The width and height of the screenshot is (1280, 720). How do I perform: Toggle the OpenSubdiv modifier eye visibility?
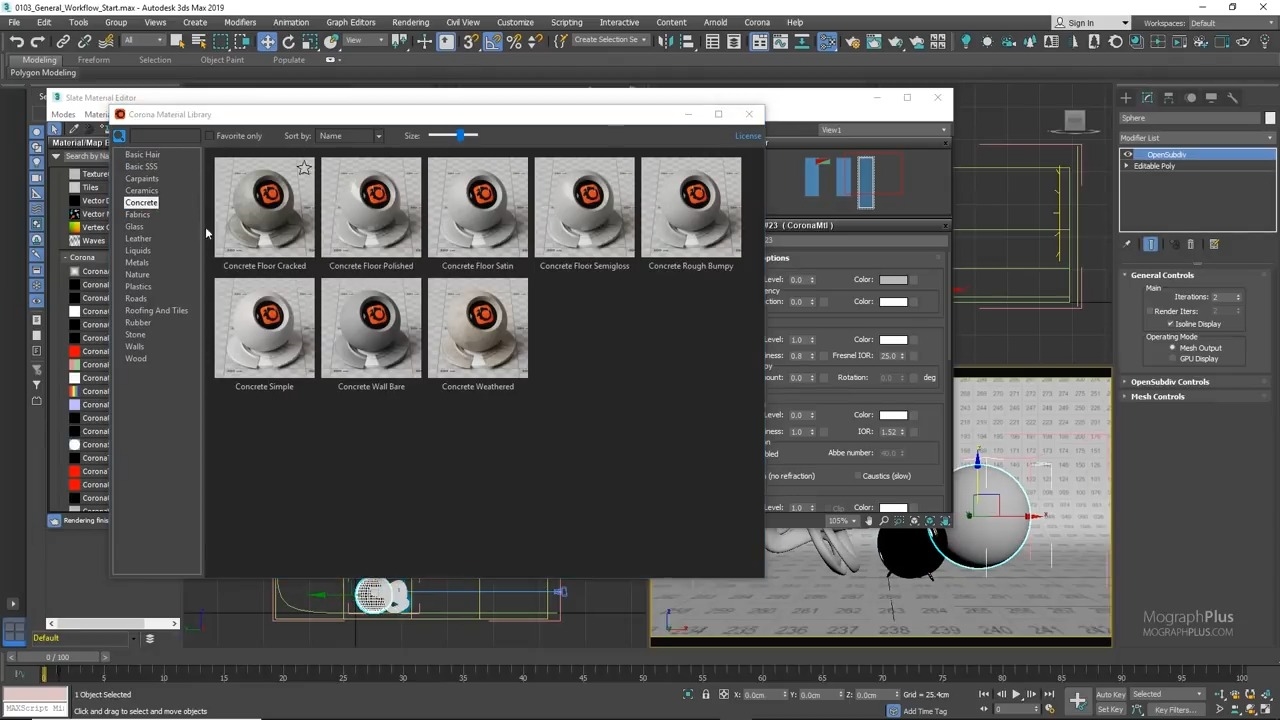[1128, 155]
